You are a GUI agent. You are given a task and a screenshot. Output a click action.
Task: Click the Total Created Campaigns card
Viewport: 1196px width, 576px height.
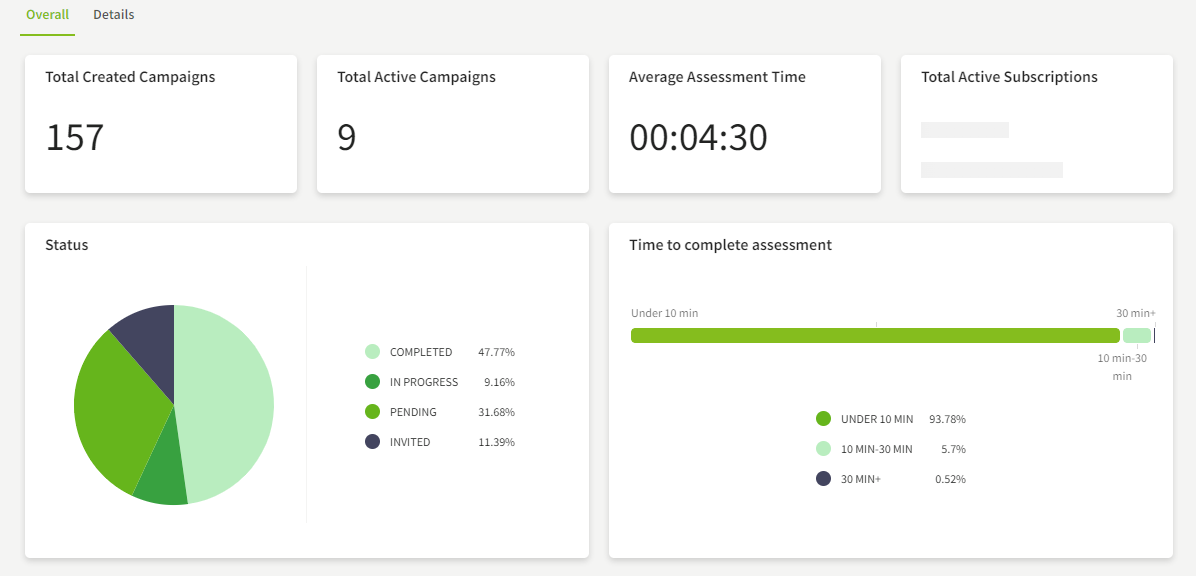pyautogui.click(x=160, y=124)
